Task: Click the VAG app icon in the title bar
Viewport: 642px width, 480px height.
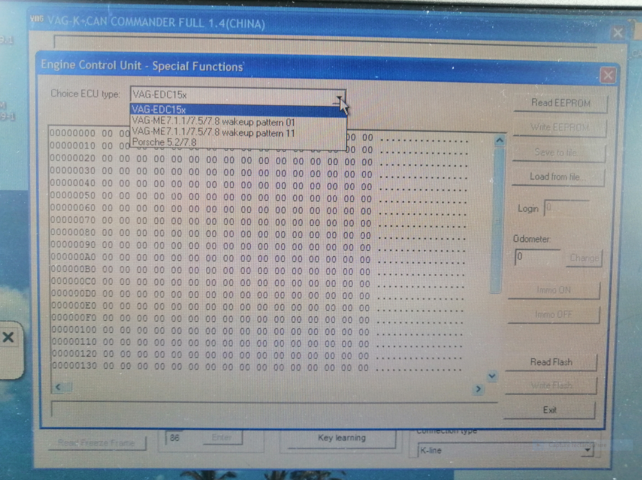Action: [x=36, y=19]
